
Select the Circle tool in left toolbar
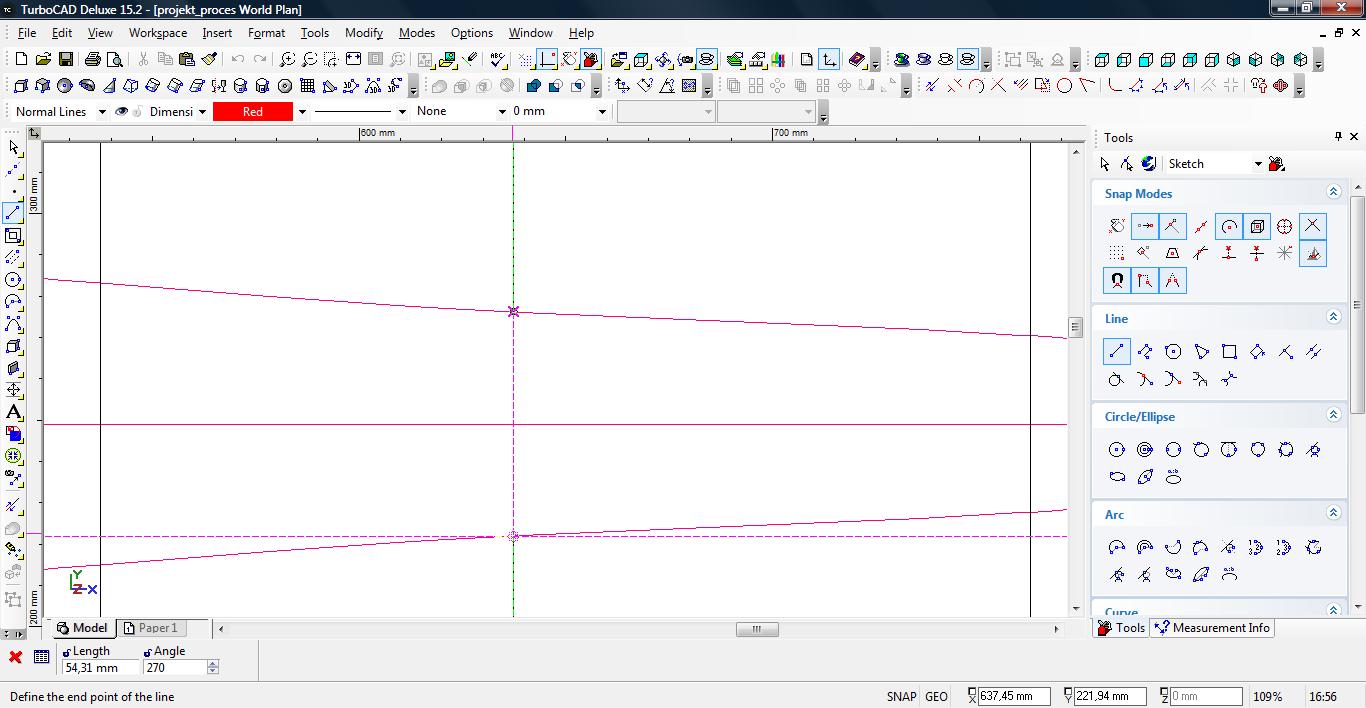point(13,280)
